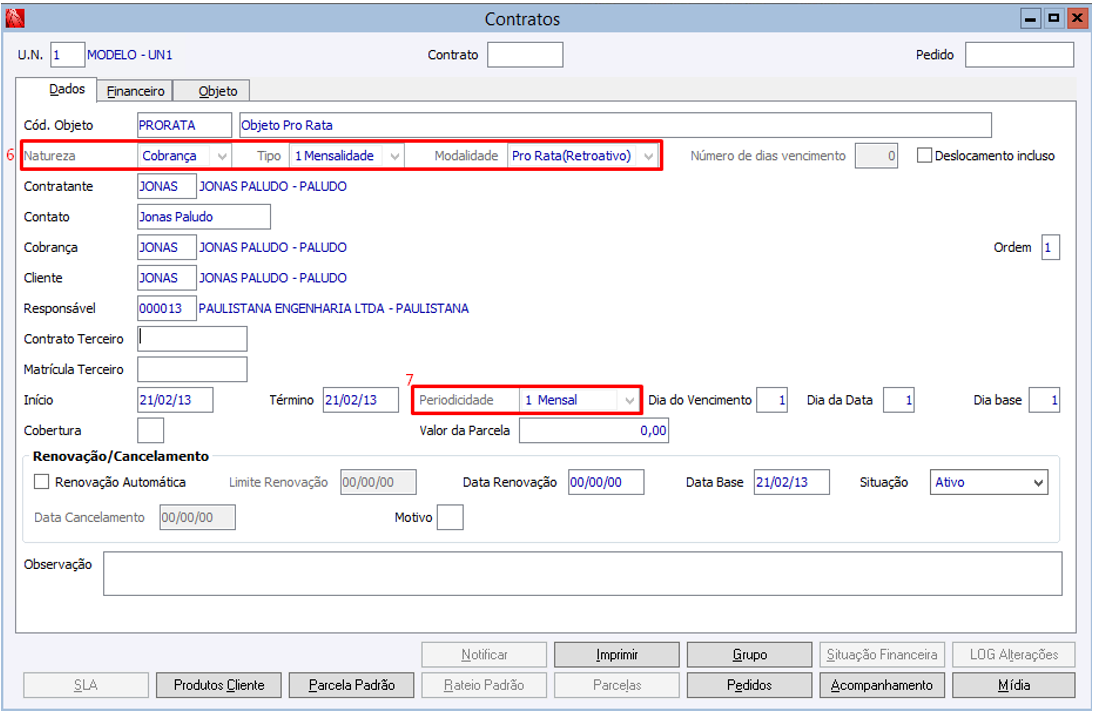Viewport: 1095px width, 714px height.
Task: Expand the Periodicidade dropdown showing 1 Mensal
Action: point(579,400)
